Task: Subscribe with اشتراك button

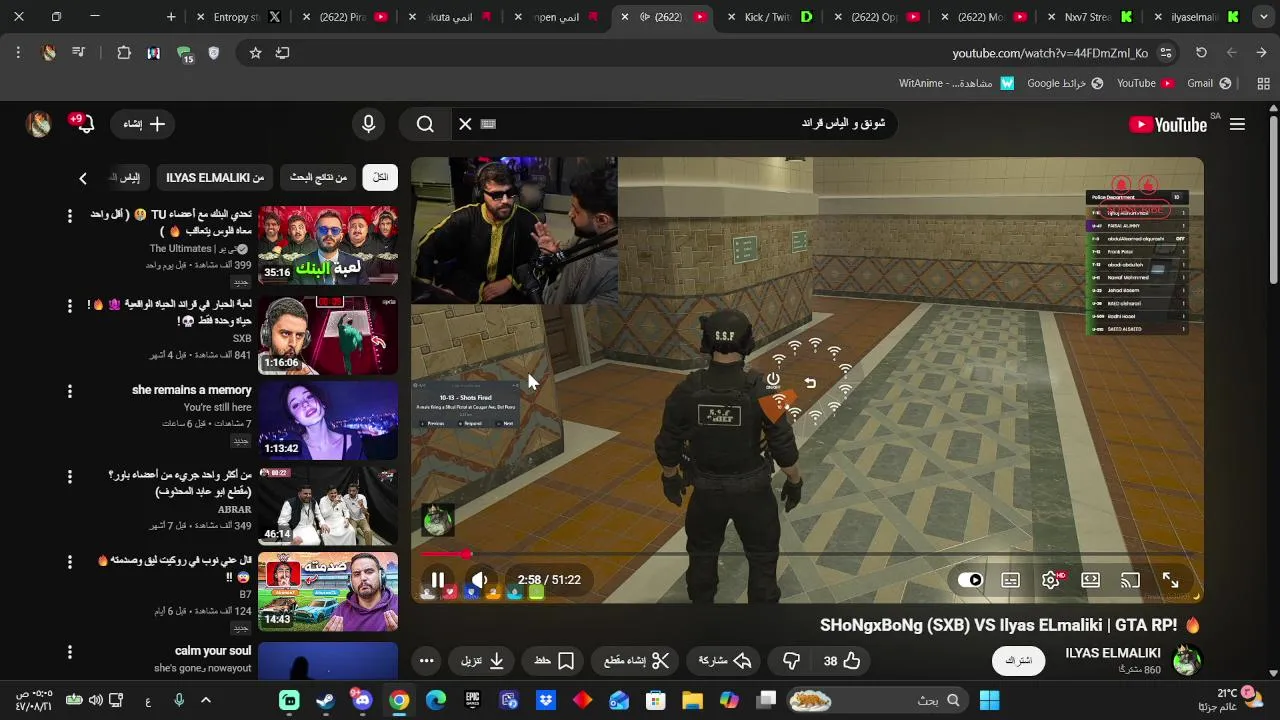Action: (1018, 661)
